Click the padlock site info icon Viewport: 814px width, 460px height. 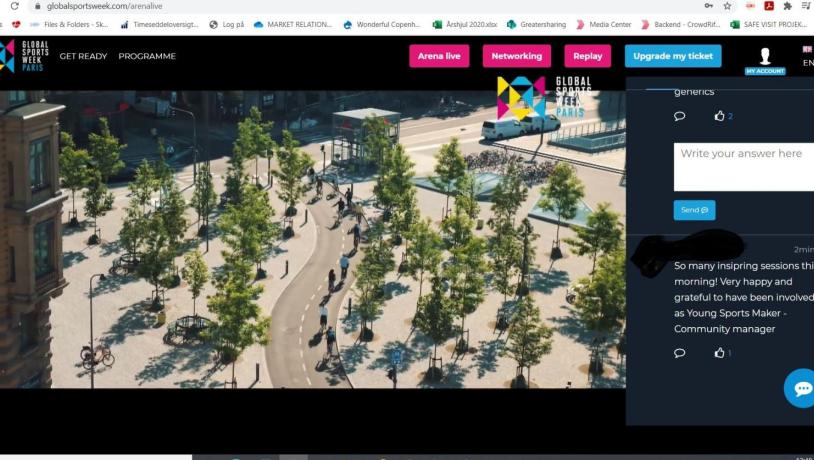tap(37, 6)
